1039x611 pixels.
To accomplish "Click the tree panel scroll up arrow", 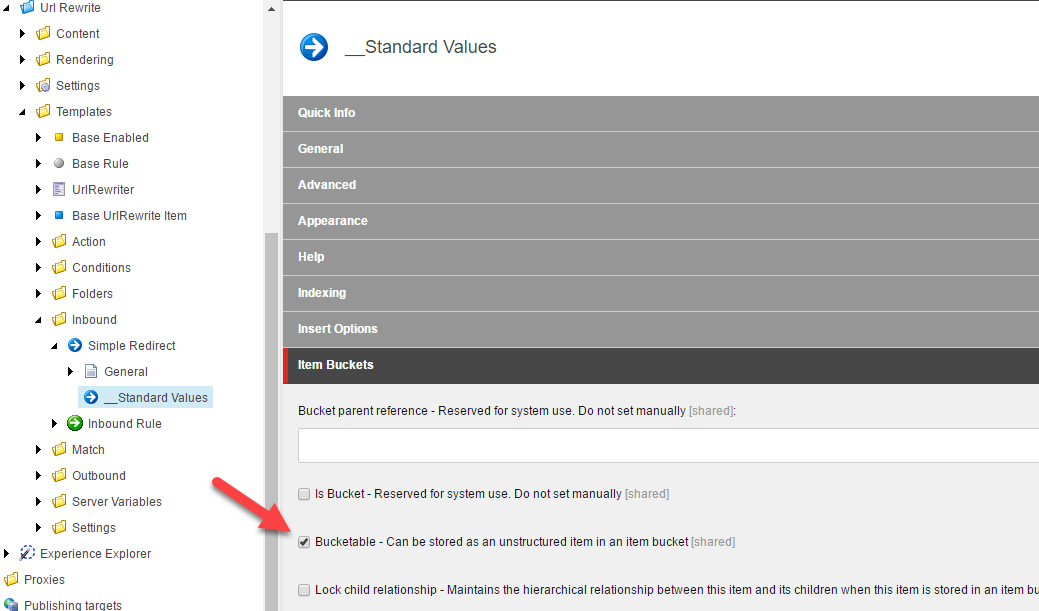I will (271, 9).
